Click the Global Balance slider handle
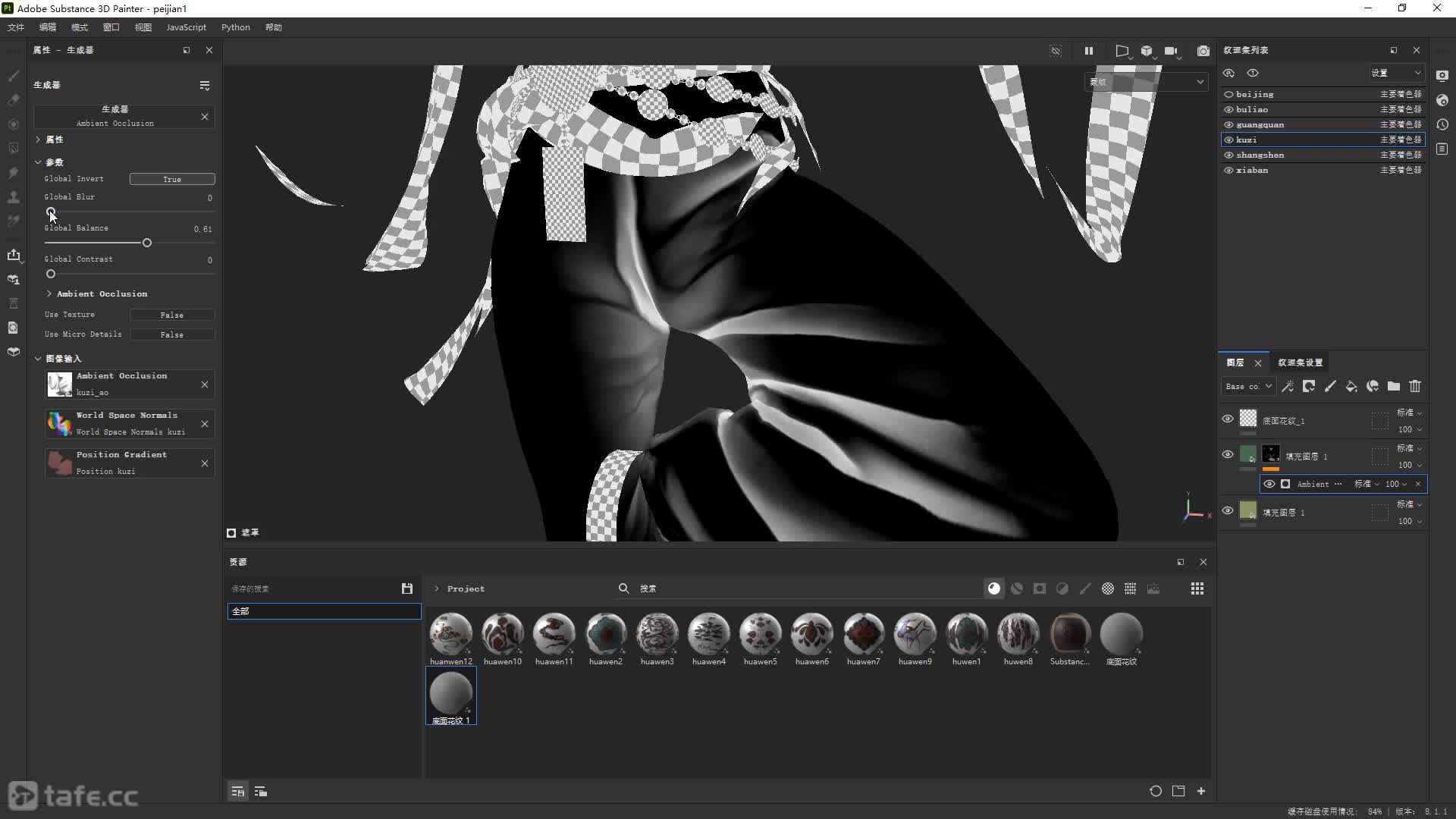 pos(147,243)
